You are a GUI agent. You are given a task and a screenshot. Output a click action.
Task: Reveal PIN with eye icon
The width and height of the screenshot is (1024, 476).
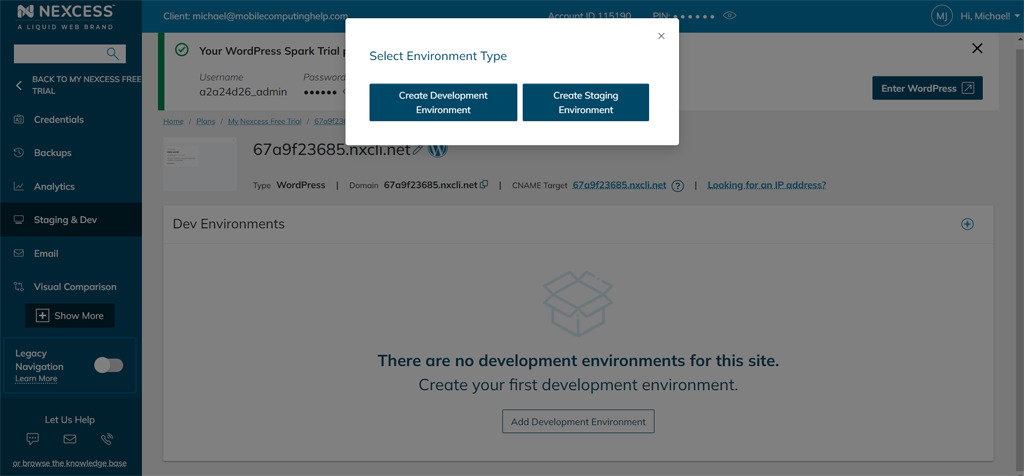730,15
